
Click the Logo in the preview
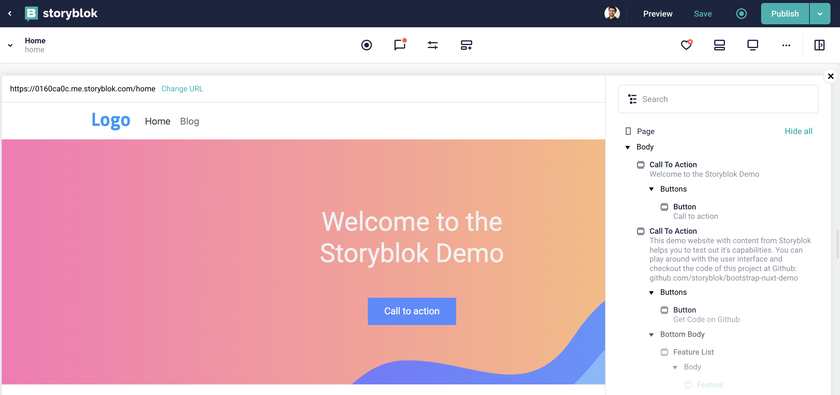pyautogui.click(x=111, y=120)
